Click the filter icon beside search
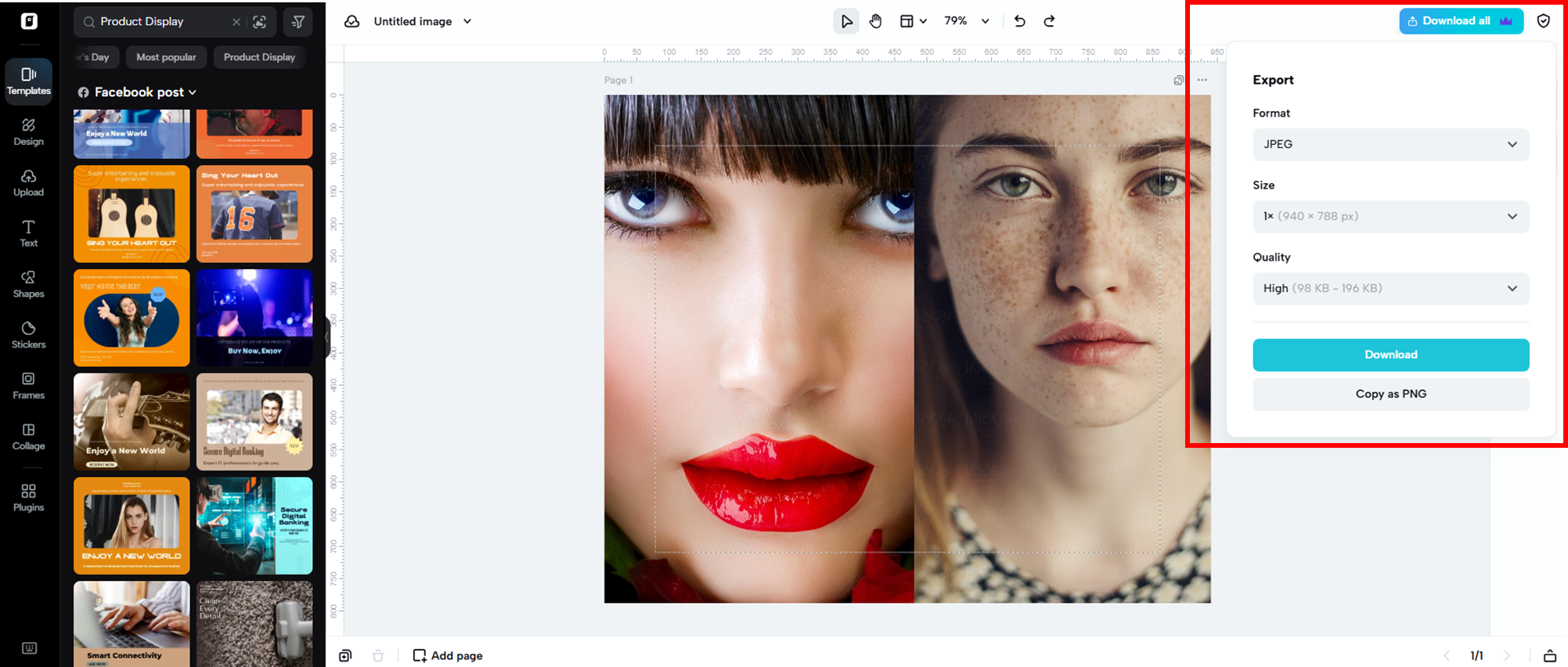The image size is (1568, 667). [298, 22]
